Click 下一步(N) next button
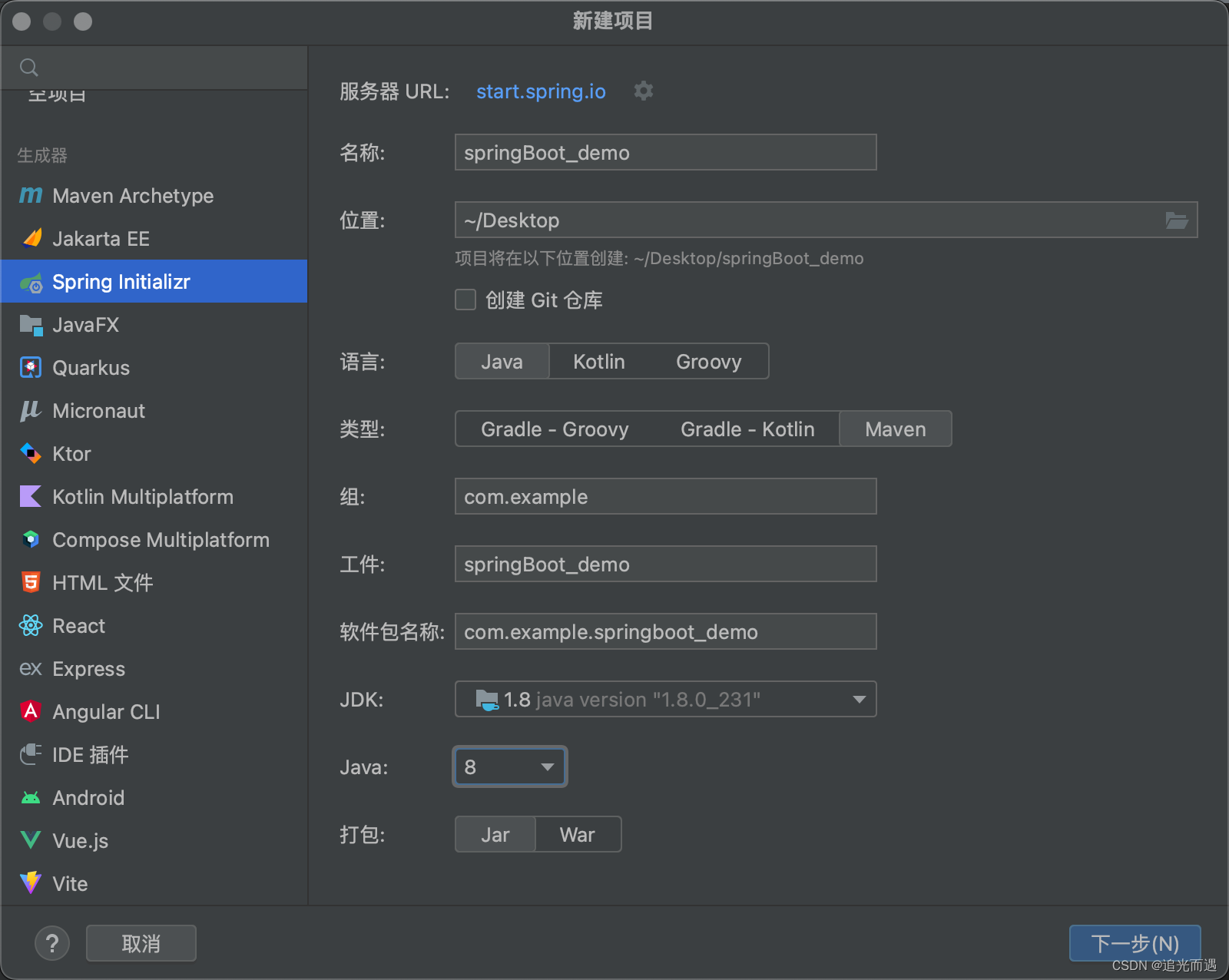1229x980 pixels. [x=1135, y=943]
